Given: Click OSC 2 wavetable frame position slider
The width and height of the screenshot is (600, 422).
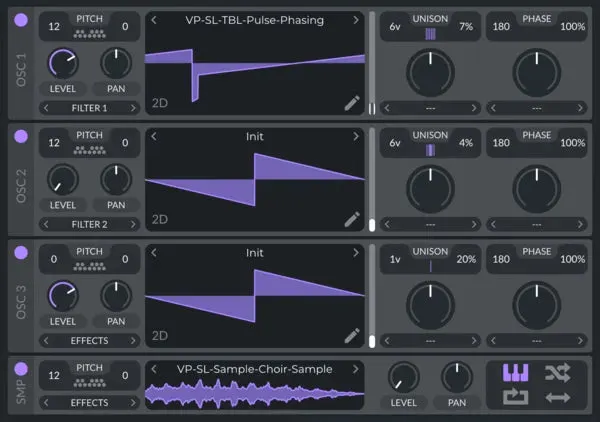Looking at the screenshot, I should pos(372,179).
